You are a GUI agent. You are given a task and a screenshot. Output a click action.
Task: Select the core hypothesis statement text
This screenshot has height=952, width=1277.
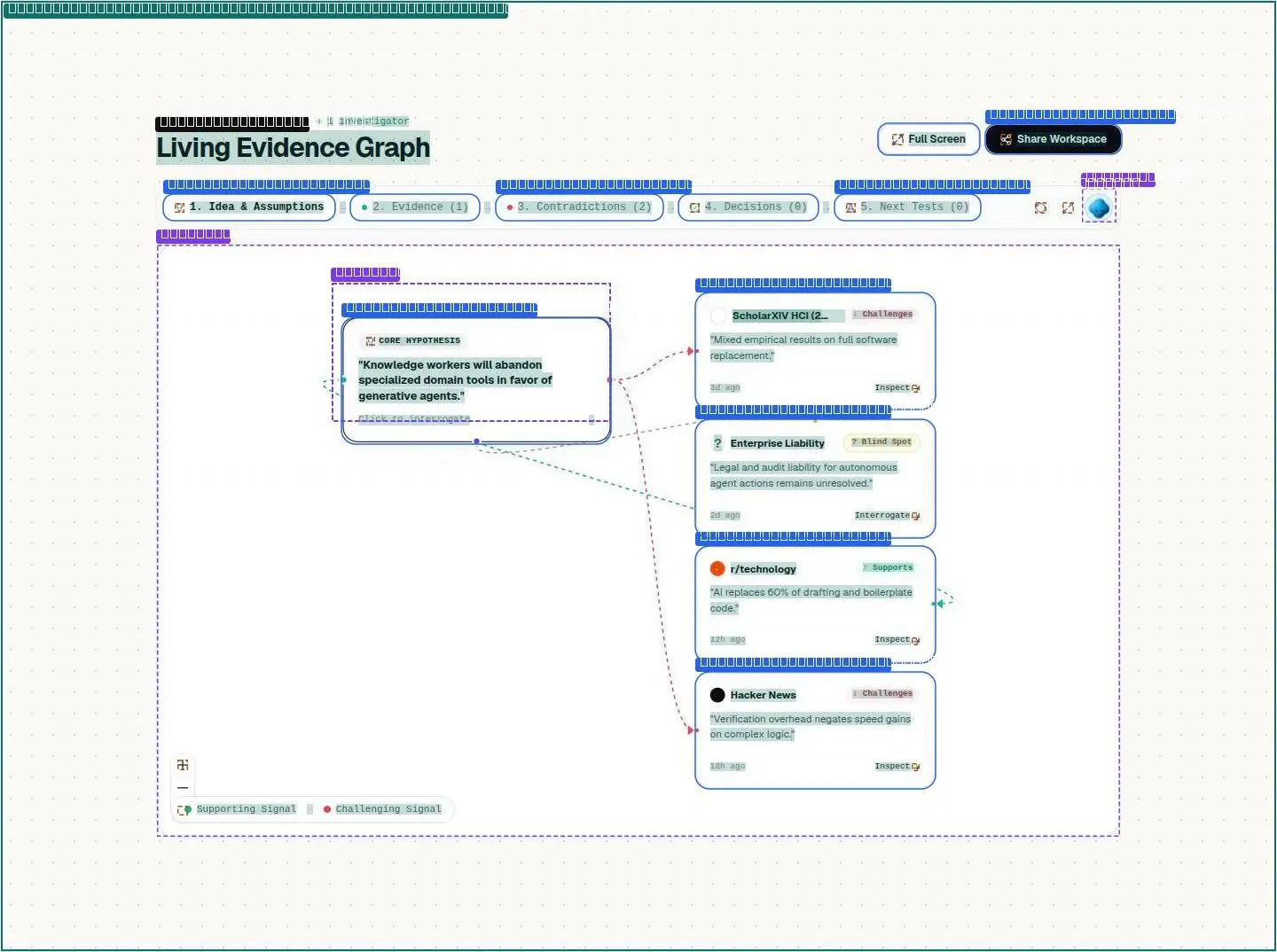click(455, 380)
